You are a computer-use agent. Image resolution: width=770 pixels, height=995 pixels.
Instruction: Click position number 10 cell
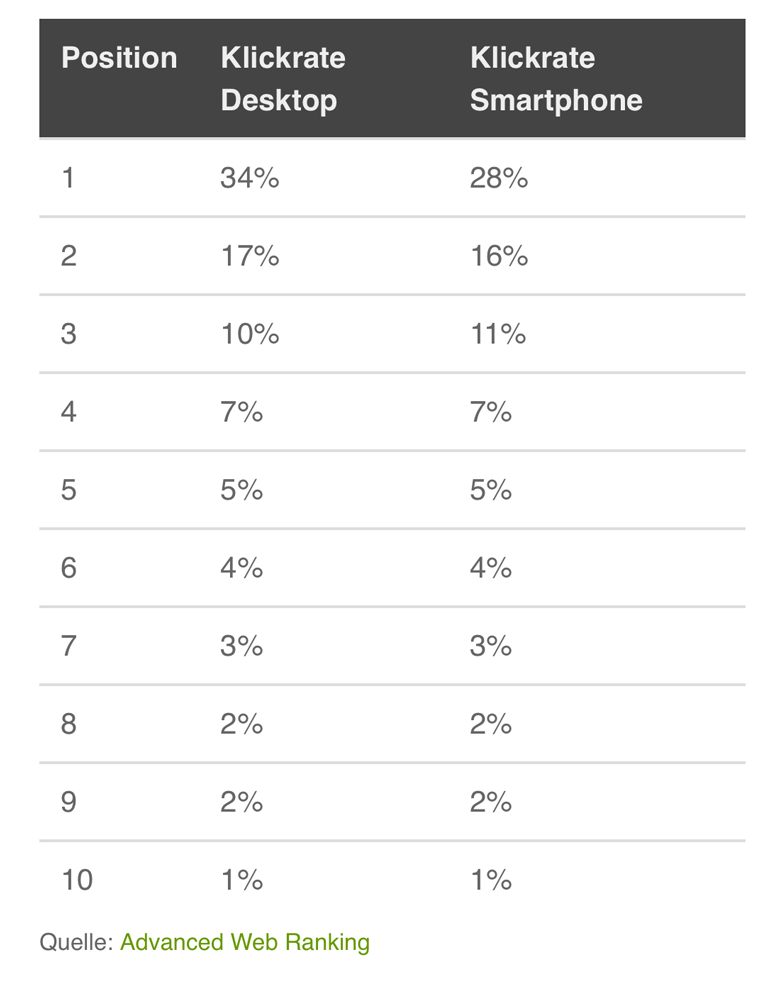77,880
